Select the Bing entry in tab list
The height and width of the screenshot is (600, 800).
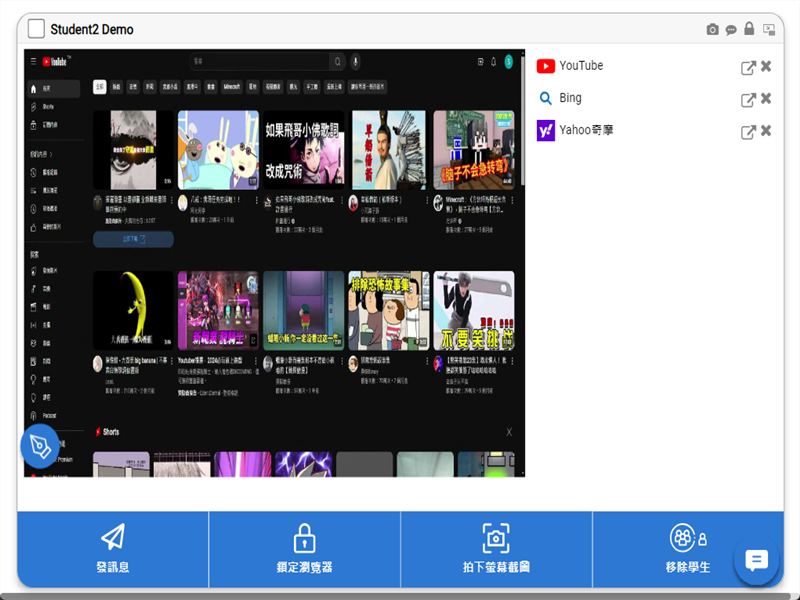click(570, 98)
